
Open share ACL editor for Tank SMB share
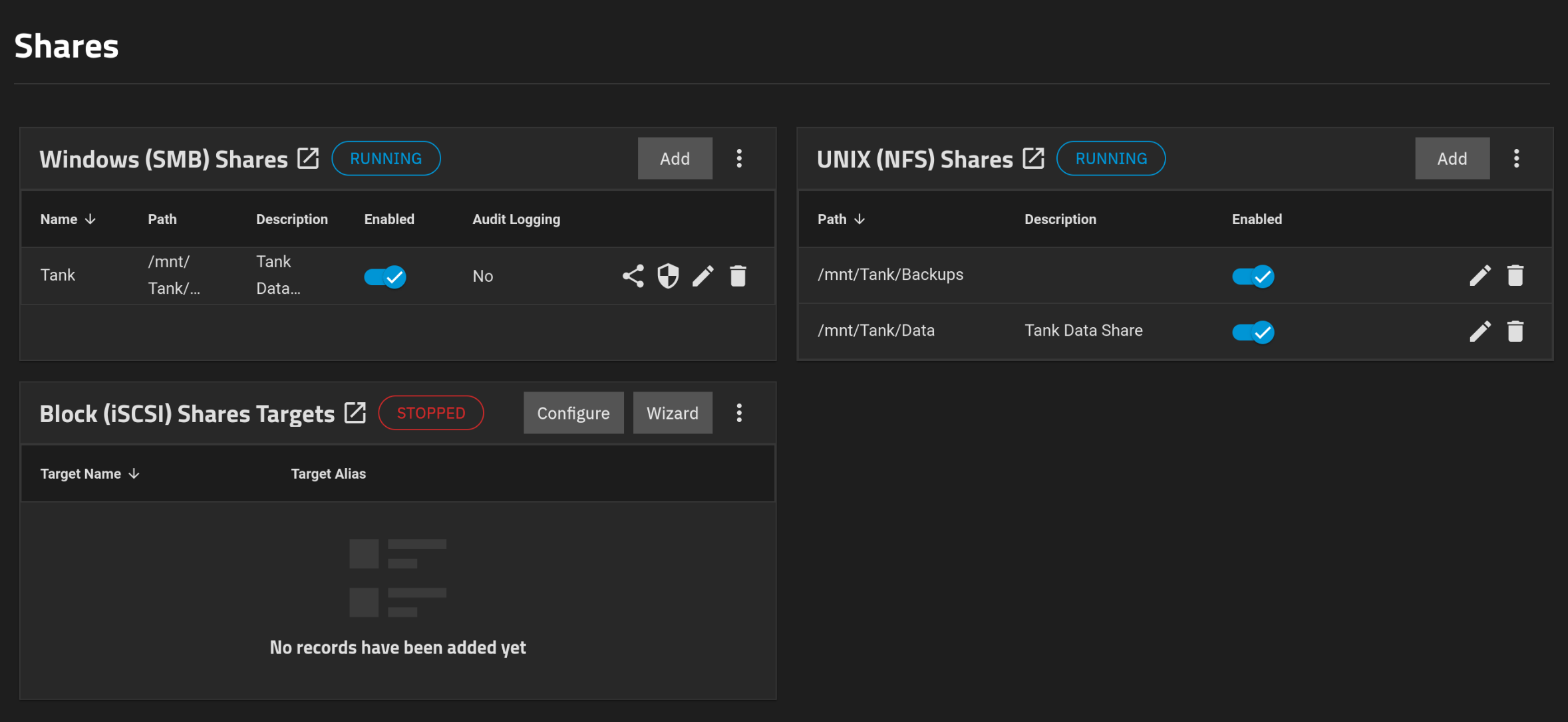633,276
